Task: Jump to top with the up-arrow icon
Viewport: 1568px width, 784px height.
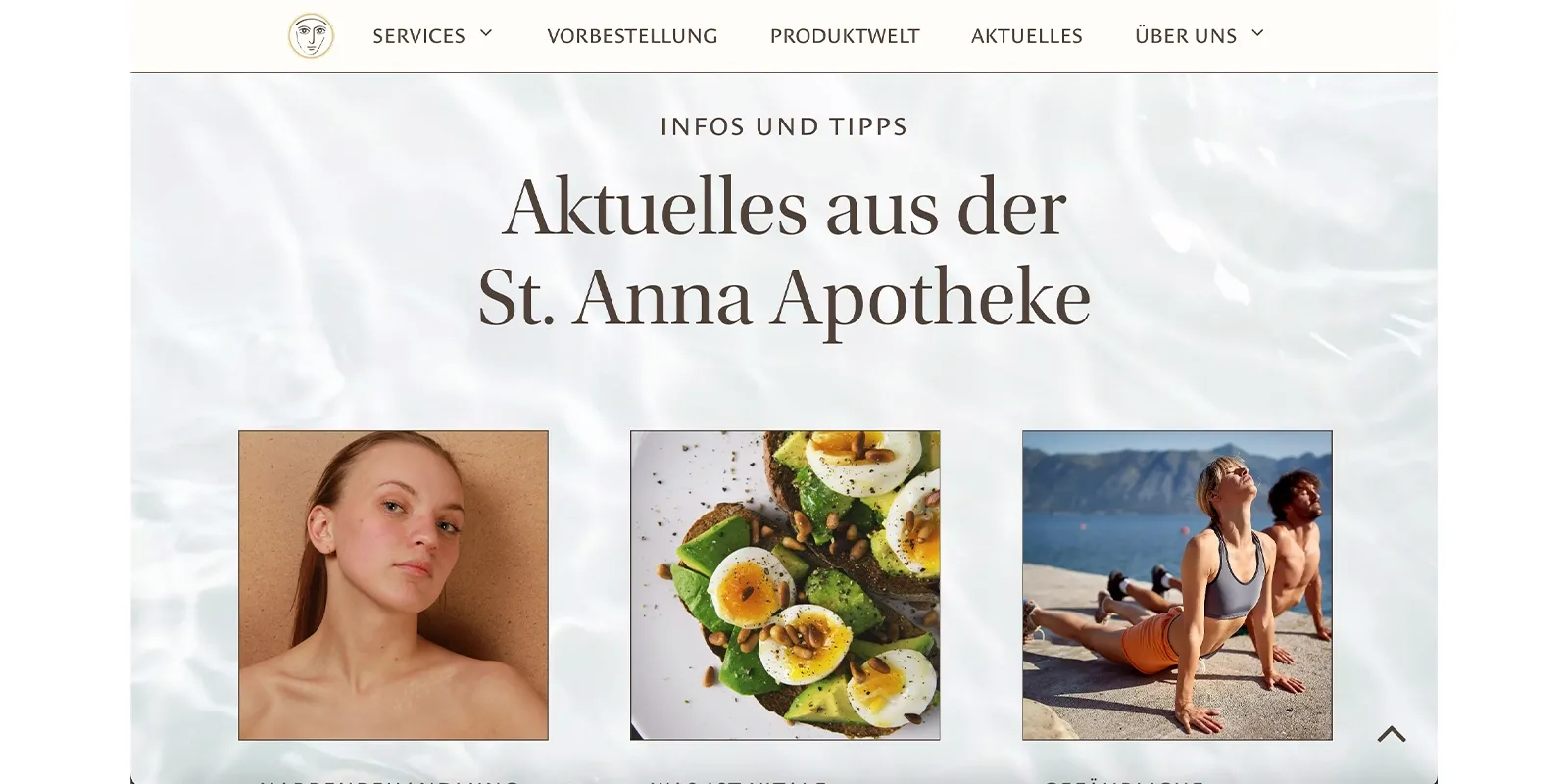Action: [x=1392, y=734]
